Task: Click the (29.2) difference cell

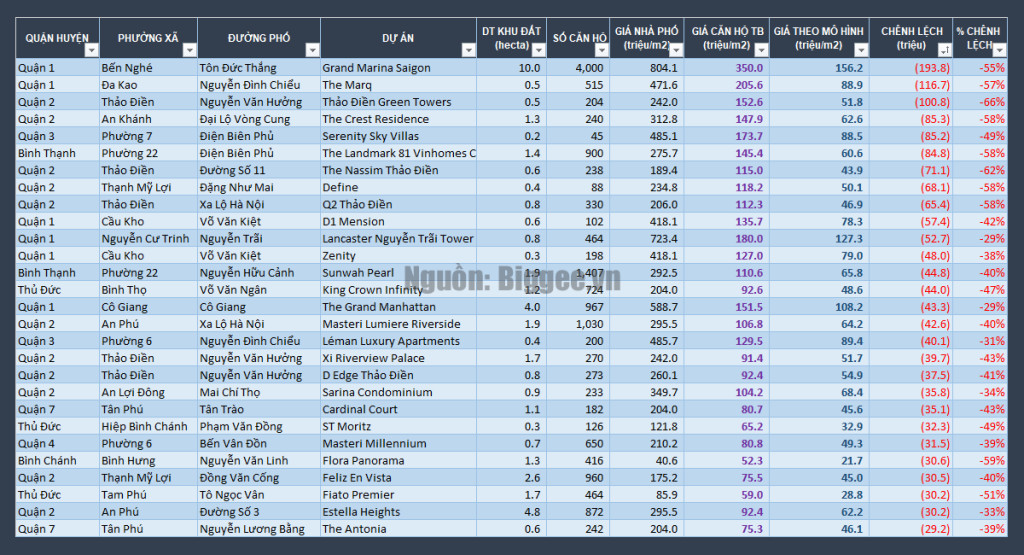Action: (911, 528)
